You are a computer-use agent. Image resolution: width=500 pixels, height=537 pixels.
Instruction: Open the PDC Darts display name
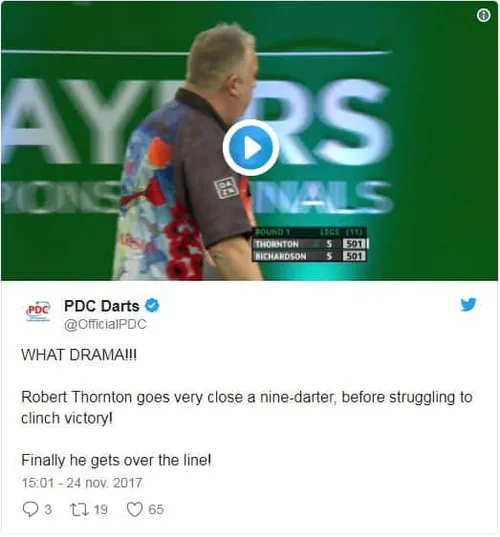[x=101, y=306]
